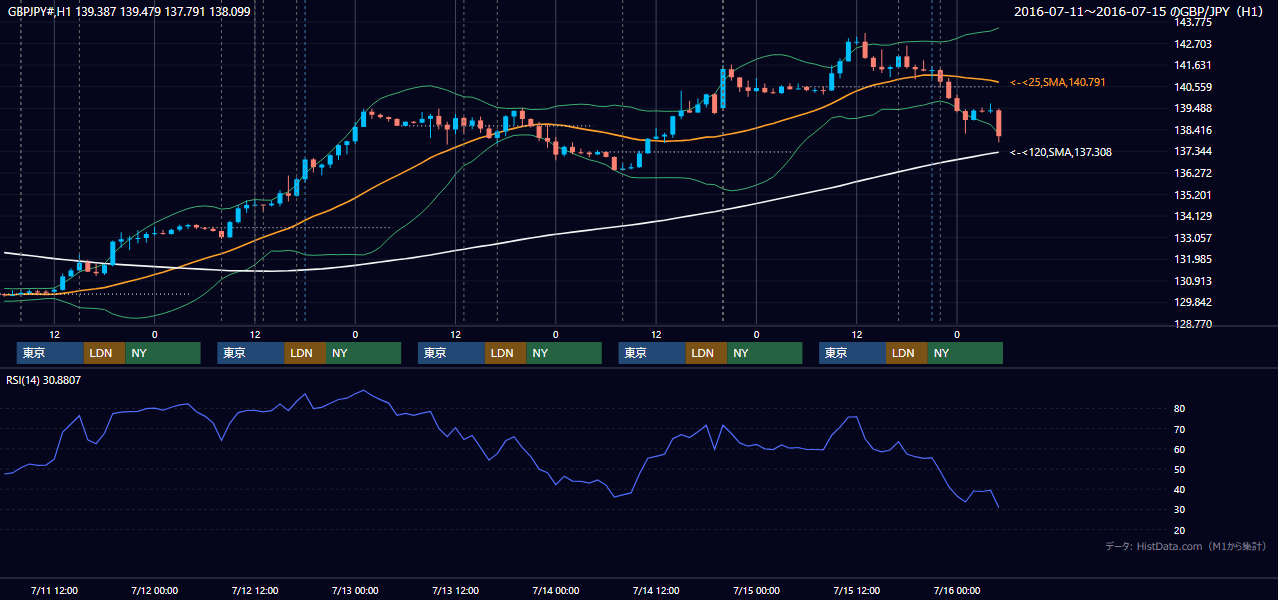
Task: Click RSI scale value 80
Action: coord(1180,409)
